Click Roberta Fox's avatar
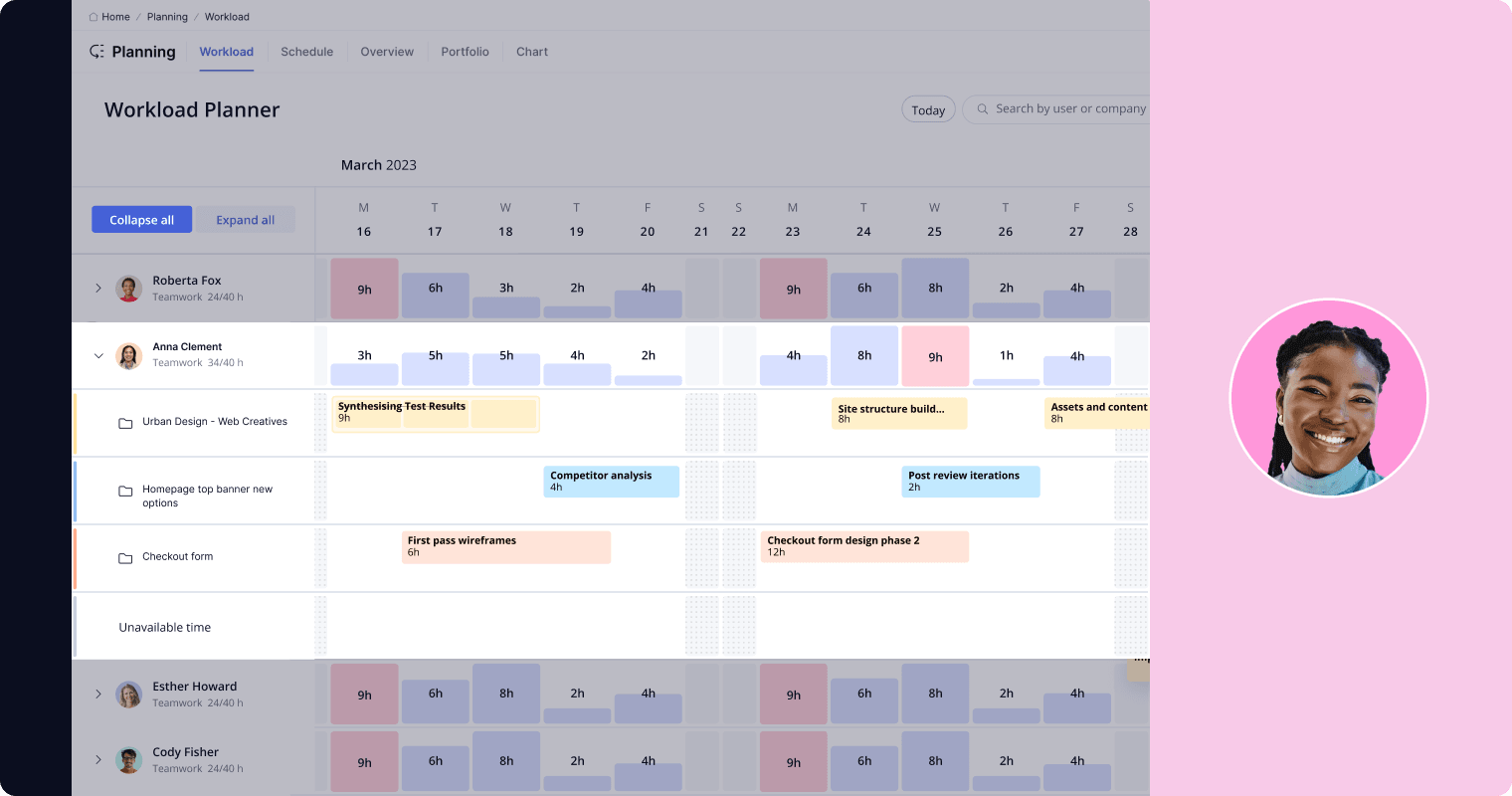This screenshot has width=1512, height=796. (x=128, y=289)
